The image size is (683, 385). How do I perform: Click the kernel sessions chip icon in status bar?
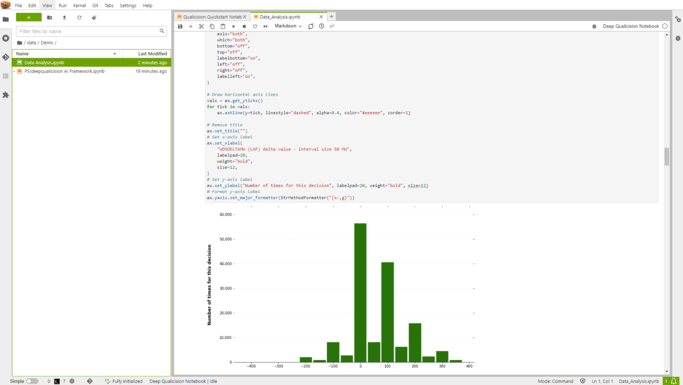(x=72, y=381)
